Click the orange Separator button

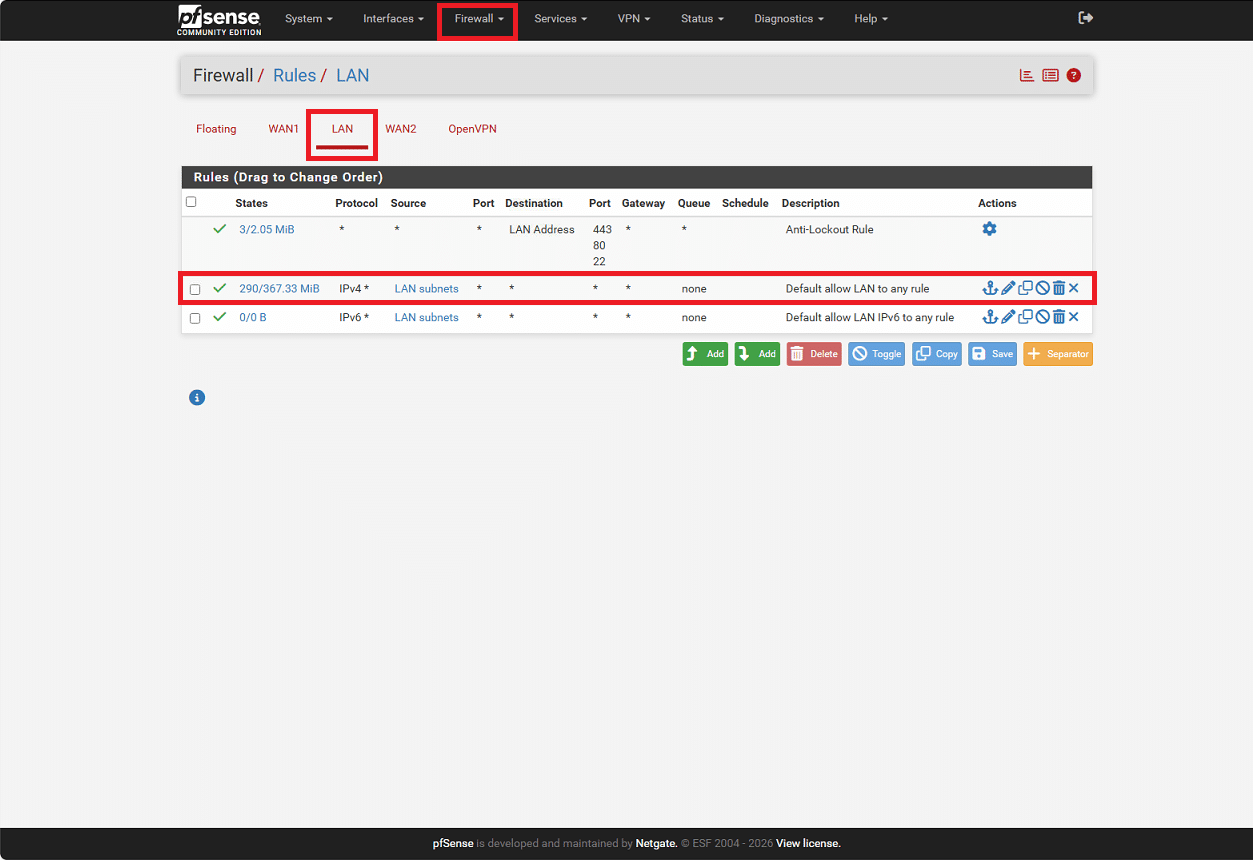click(x=1057, y=354)
